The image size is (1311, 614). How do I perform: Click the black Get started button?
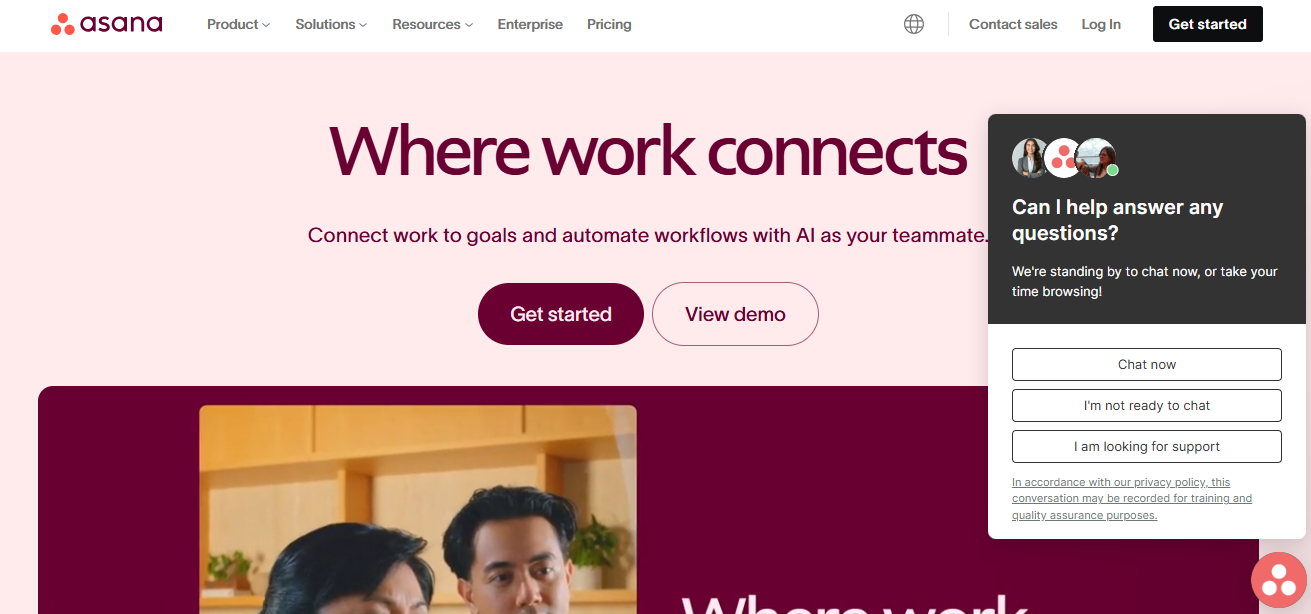tap(1207, 23)
